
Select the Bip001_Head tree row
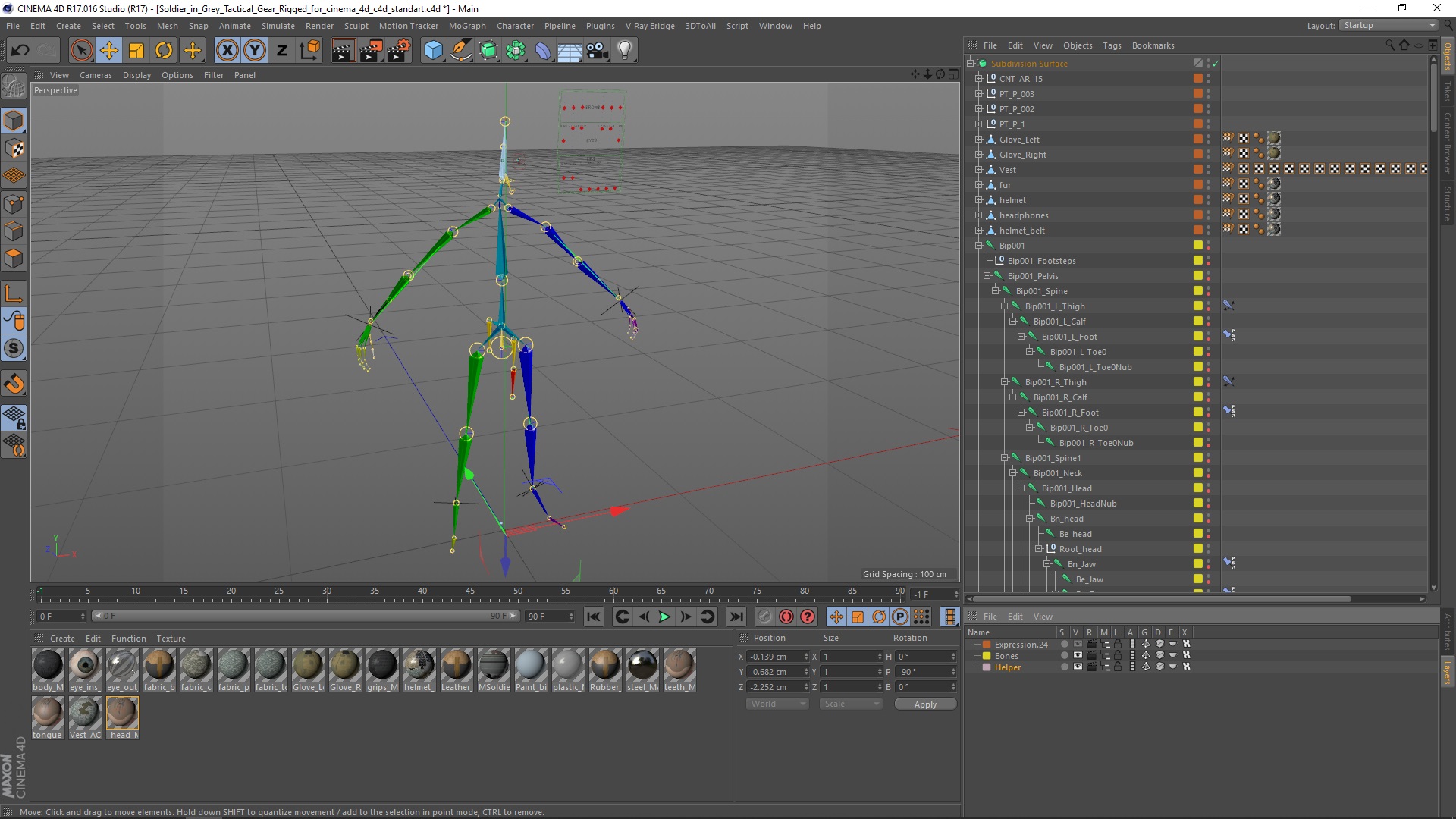(1066, 488)
